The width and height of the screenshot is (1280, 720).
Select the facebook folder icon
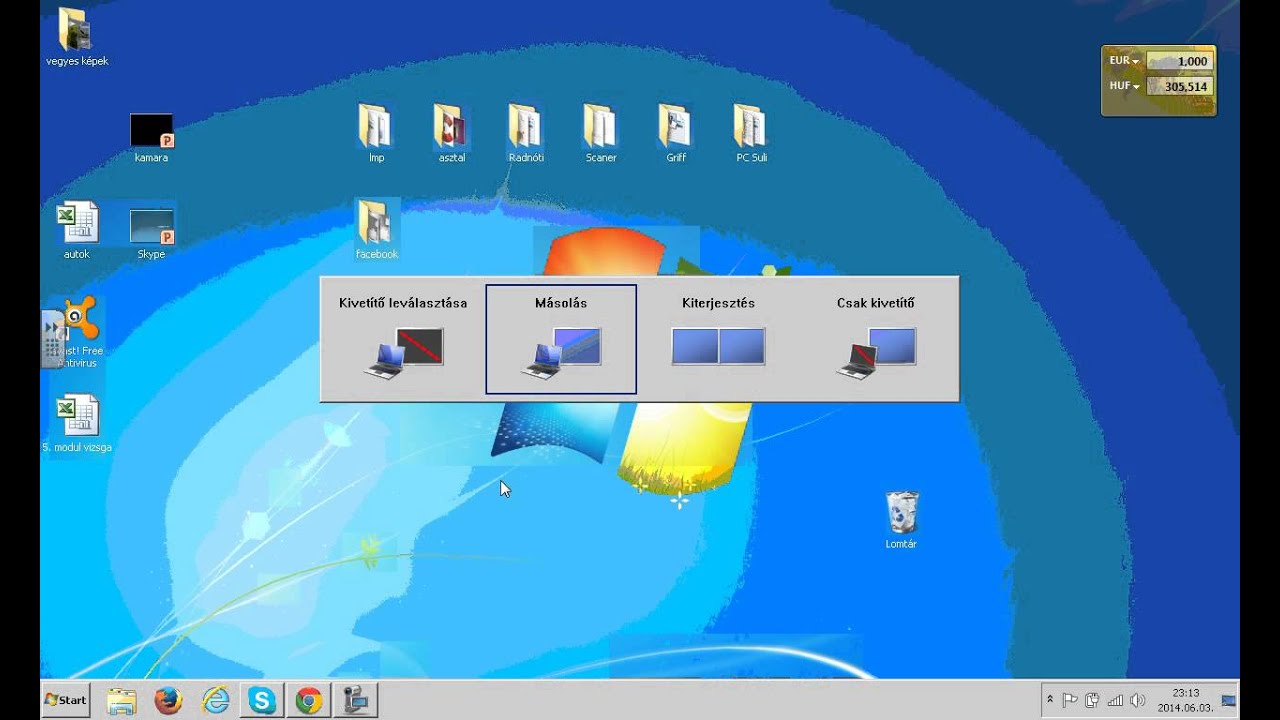point(376,230)
